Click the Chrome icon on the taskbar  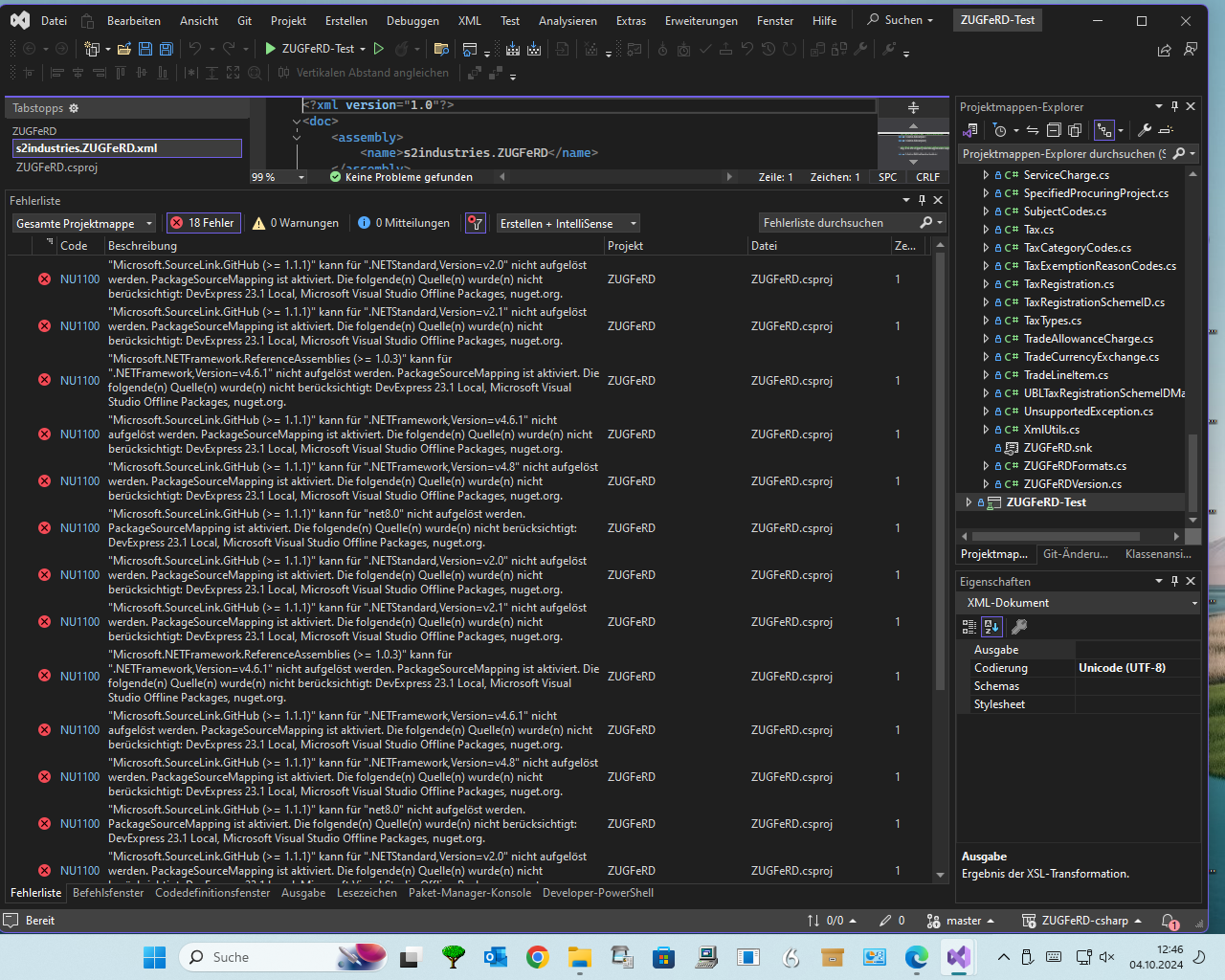click(x=537, y=957)
